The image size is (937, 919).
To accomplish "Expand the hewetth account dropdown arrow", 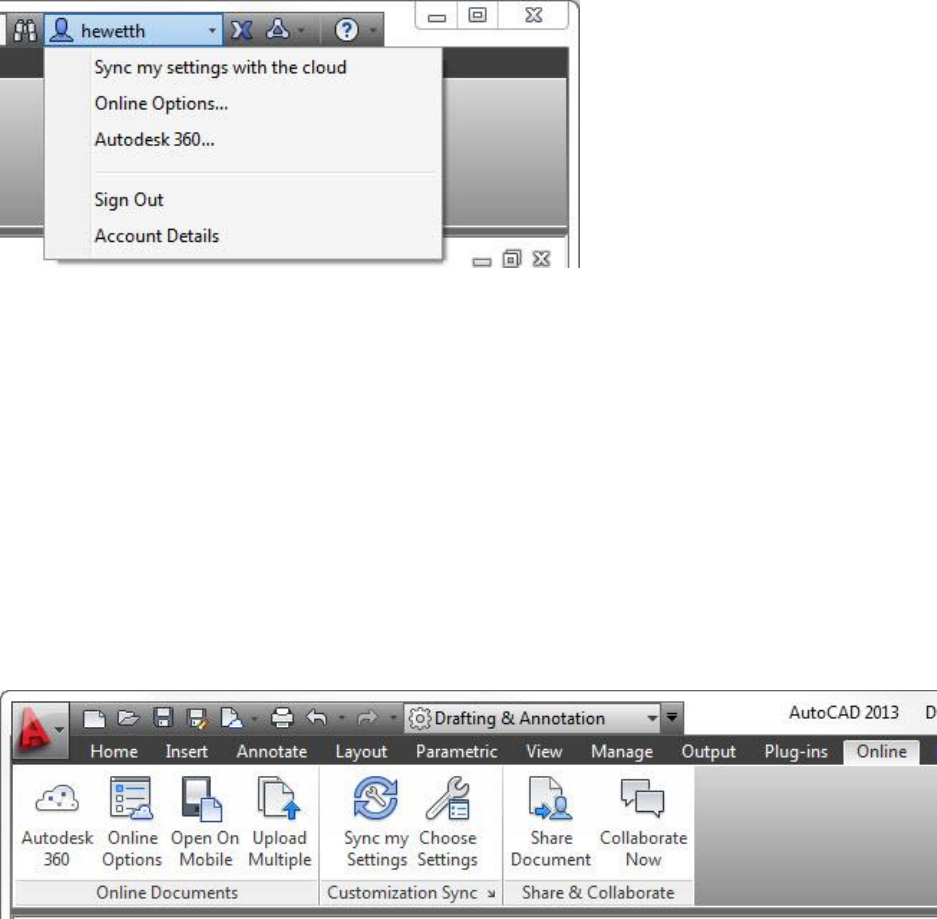I will 212,30.
